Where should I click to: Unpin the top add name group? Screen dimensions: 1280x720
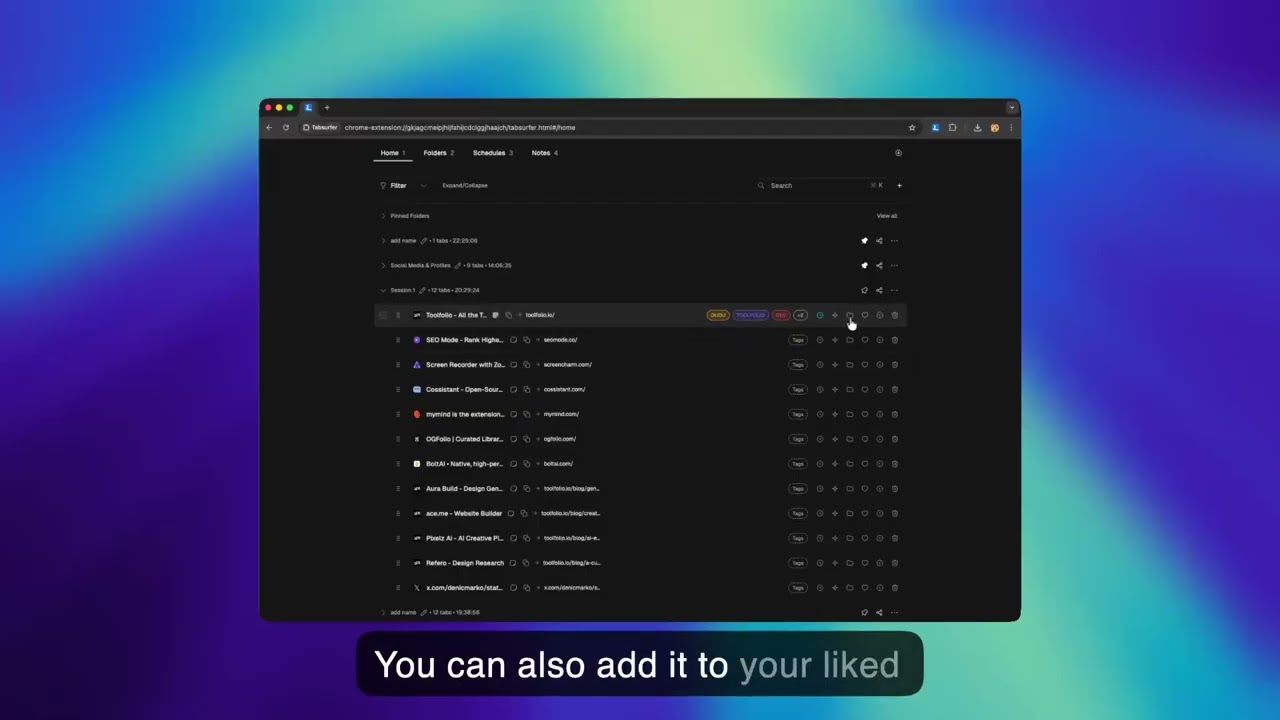point(864,240)
